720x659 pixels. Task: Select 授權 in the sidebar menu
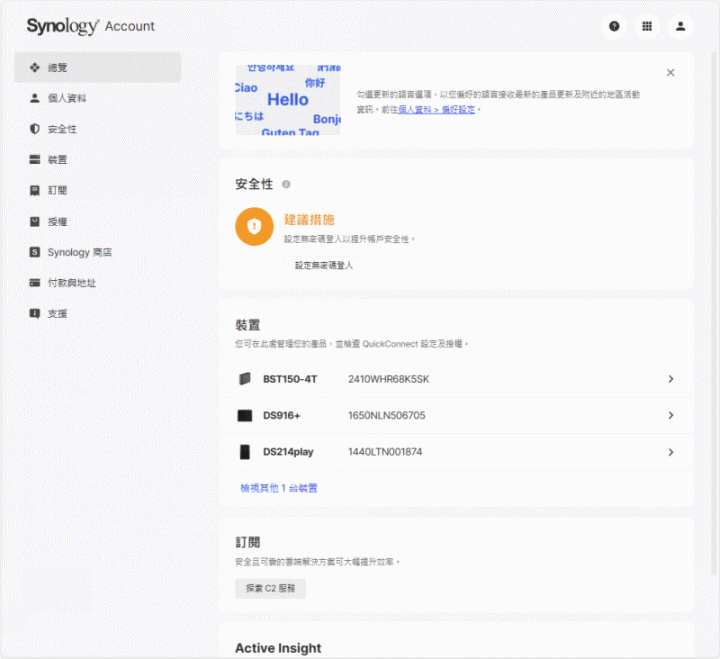click(x=98, y=221)
